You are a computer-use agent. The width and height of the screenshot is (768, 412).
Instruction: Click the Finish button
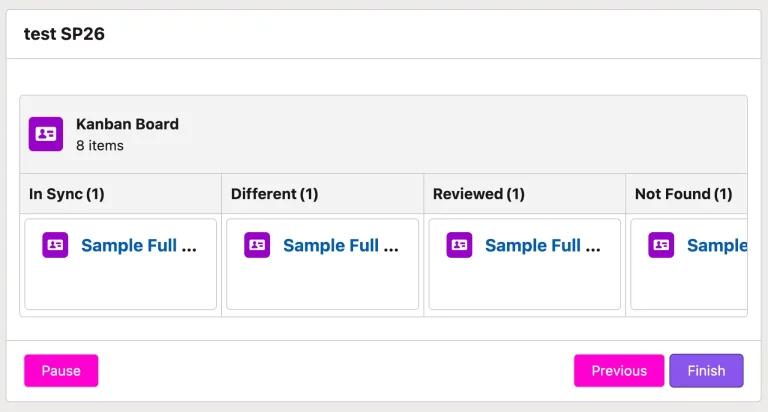(706, 370)
